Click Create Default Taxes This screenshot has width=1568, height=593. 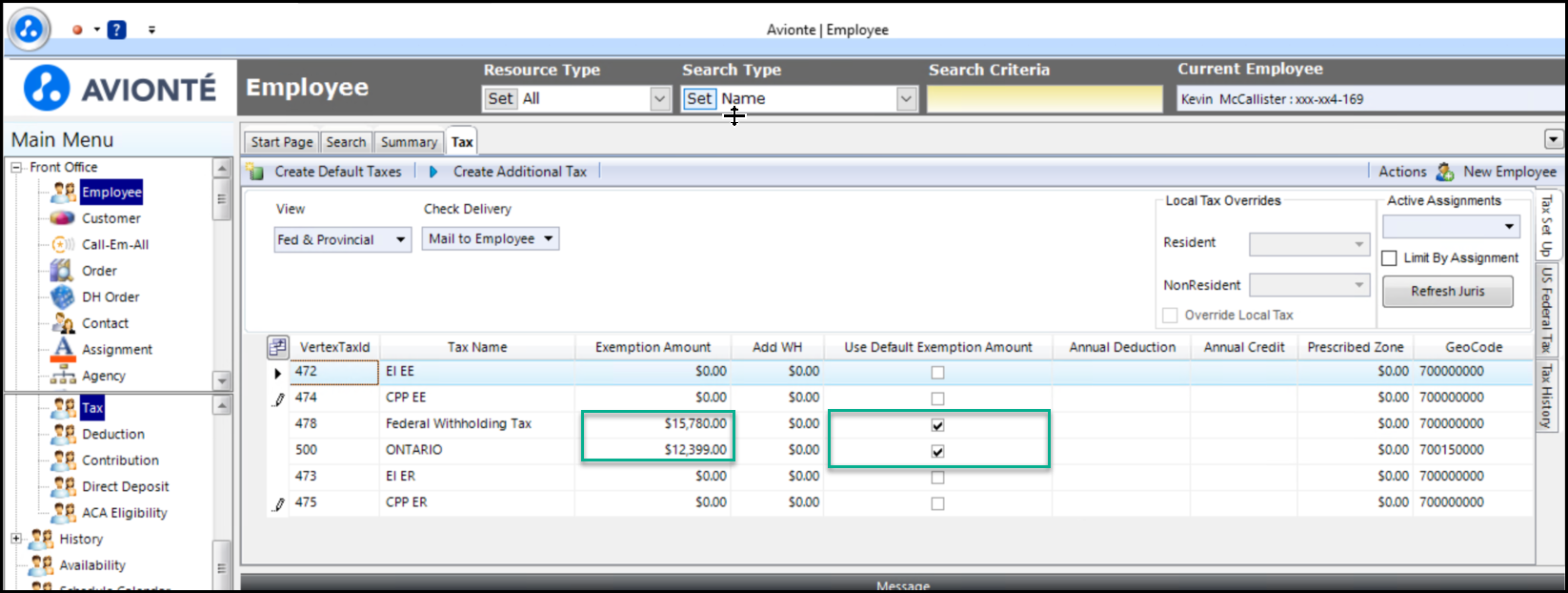tap(338, 172)
